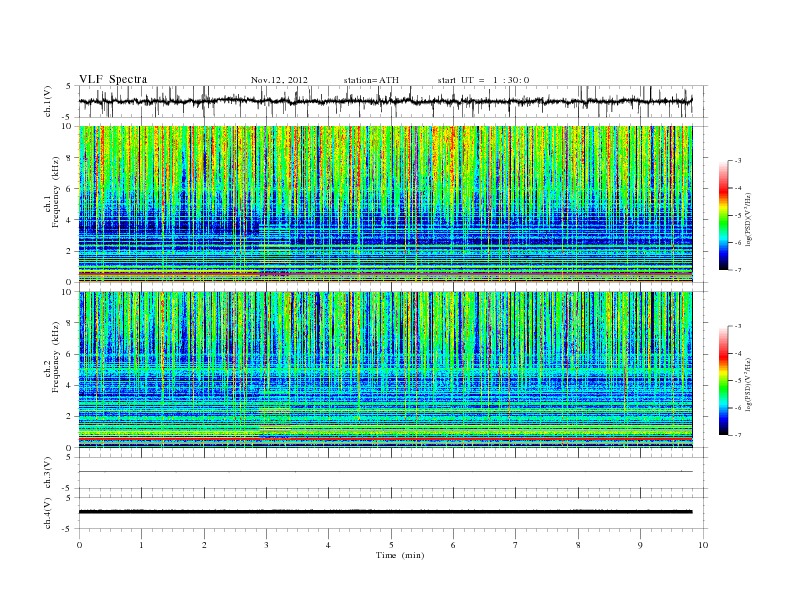Click the time axis tick label "2"
This screenshot has width=792, height=612.
(x=204, y=545)
